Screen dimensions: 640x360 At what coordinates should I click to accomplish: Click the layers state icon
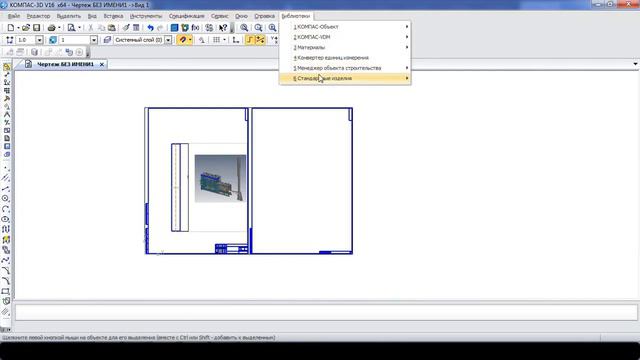[x=107, y=40]
